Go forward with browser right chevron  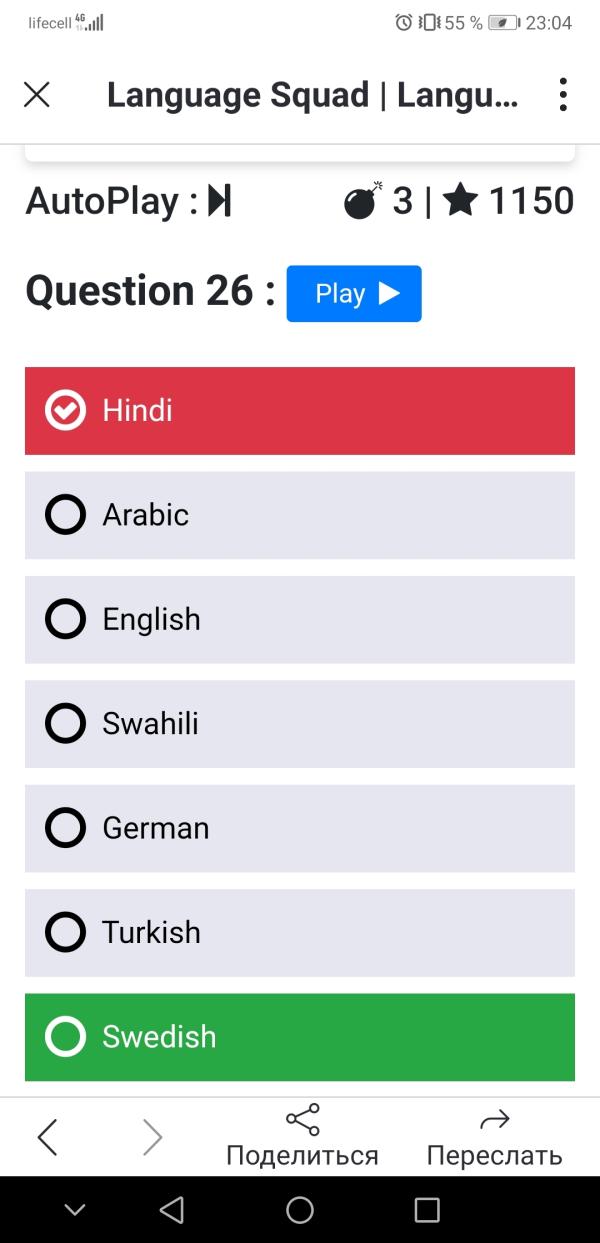pos(152,1137)
